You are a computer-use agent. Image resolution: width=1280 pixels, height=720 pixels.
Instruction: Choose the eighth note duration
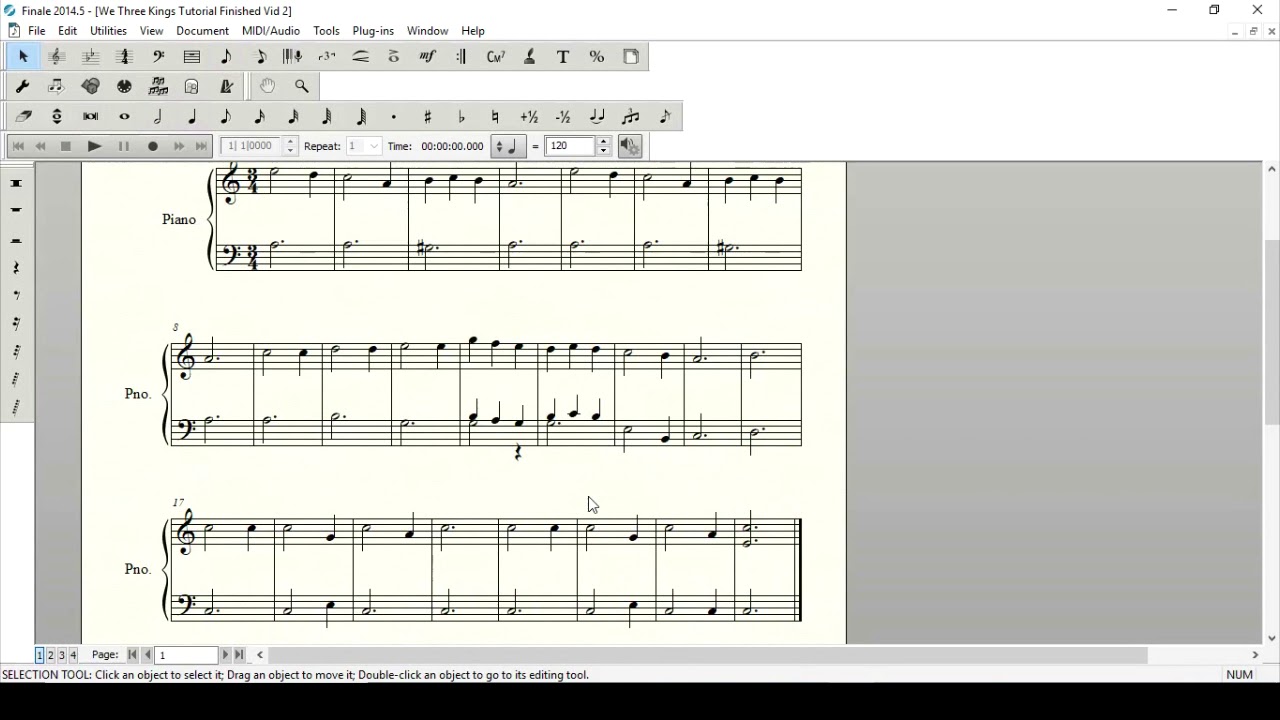coord(226,117)
